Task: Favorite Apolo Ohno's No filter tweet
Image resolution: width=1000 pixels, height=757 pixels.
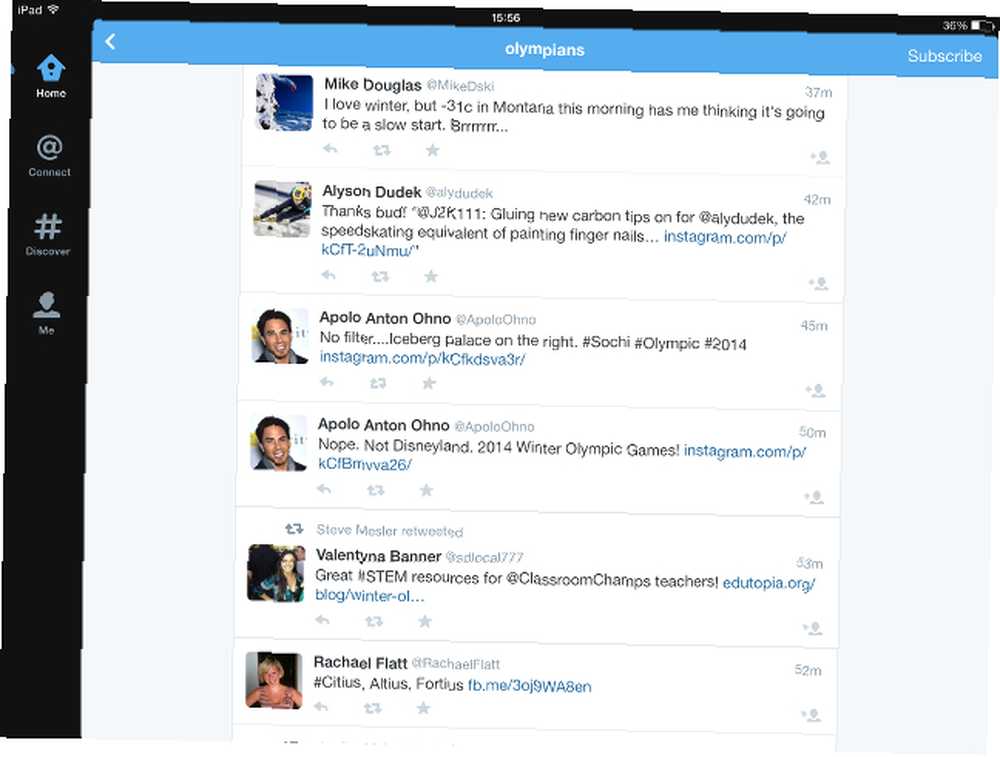Action: (429, 383)
